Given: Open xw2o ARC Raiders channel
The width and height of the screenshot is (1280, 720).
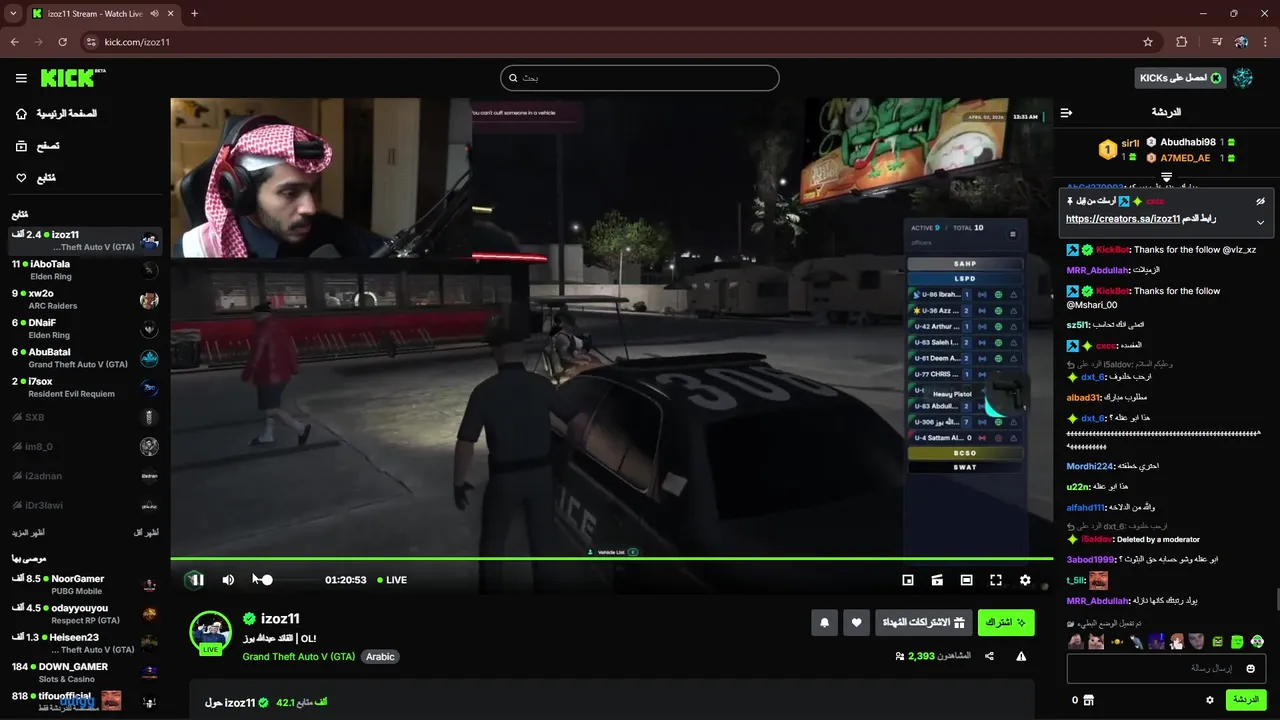Looking at the screenshot, I should click(x=85, y=299).
